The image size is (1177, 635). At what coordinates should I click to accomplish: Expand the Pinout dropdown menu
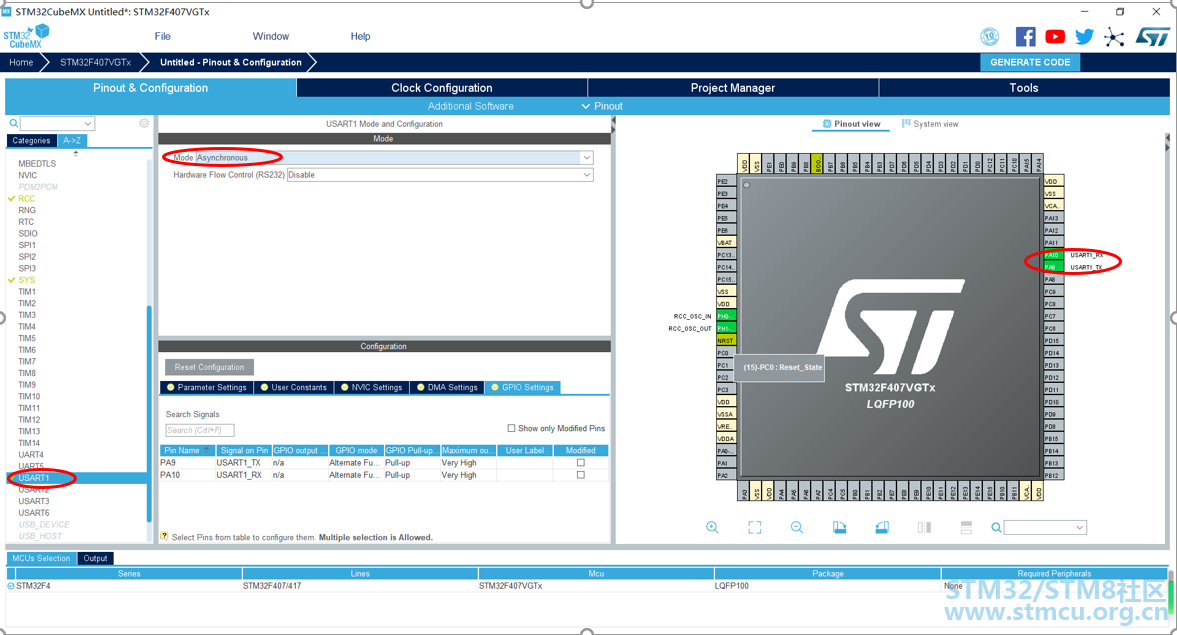point(602,106)
